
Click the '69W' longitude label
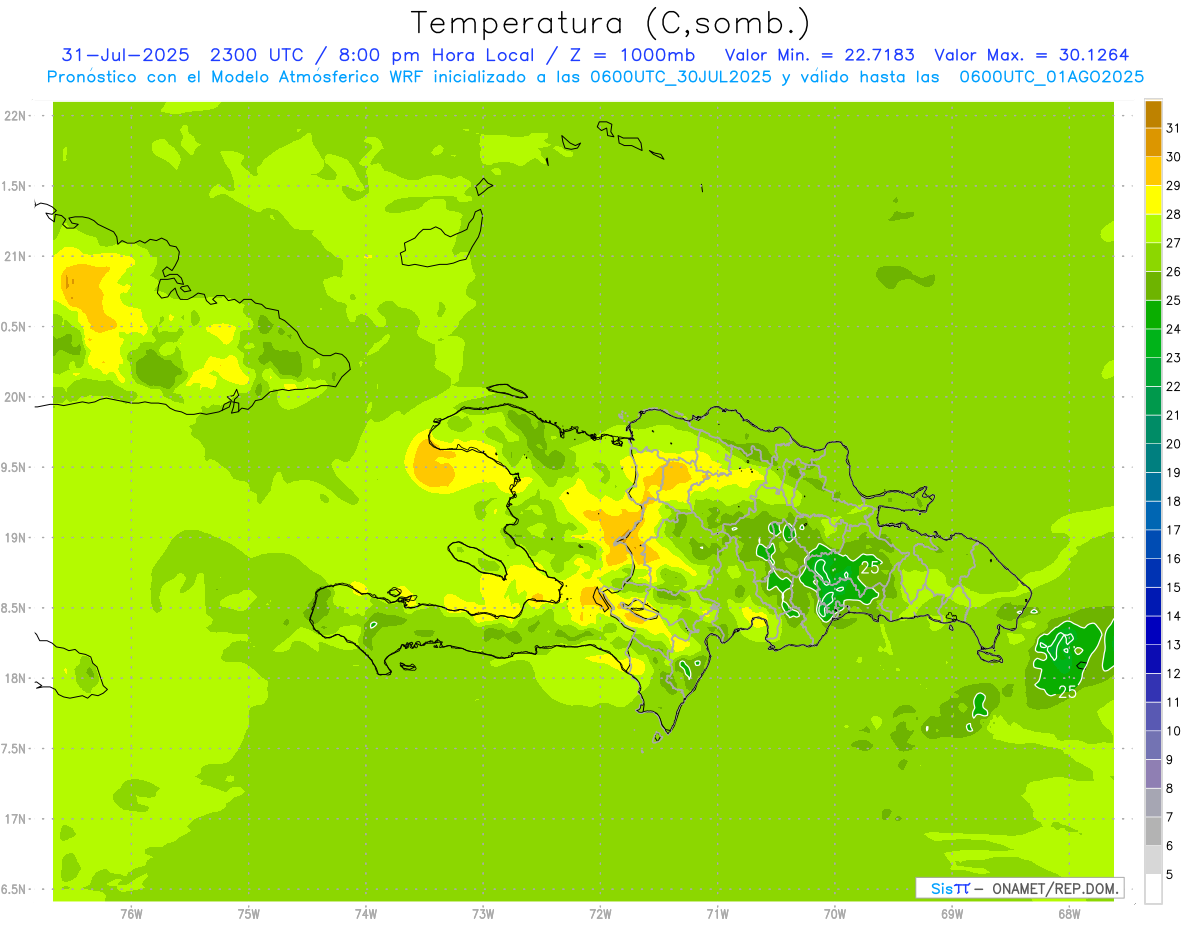(952, 914)
